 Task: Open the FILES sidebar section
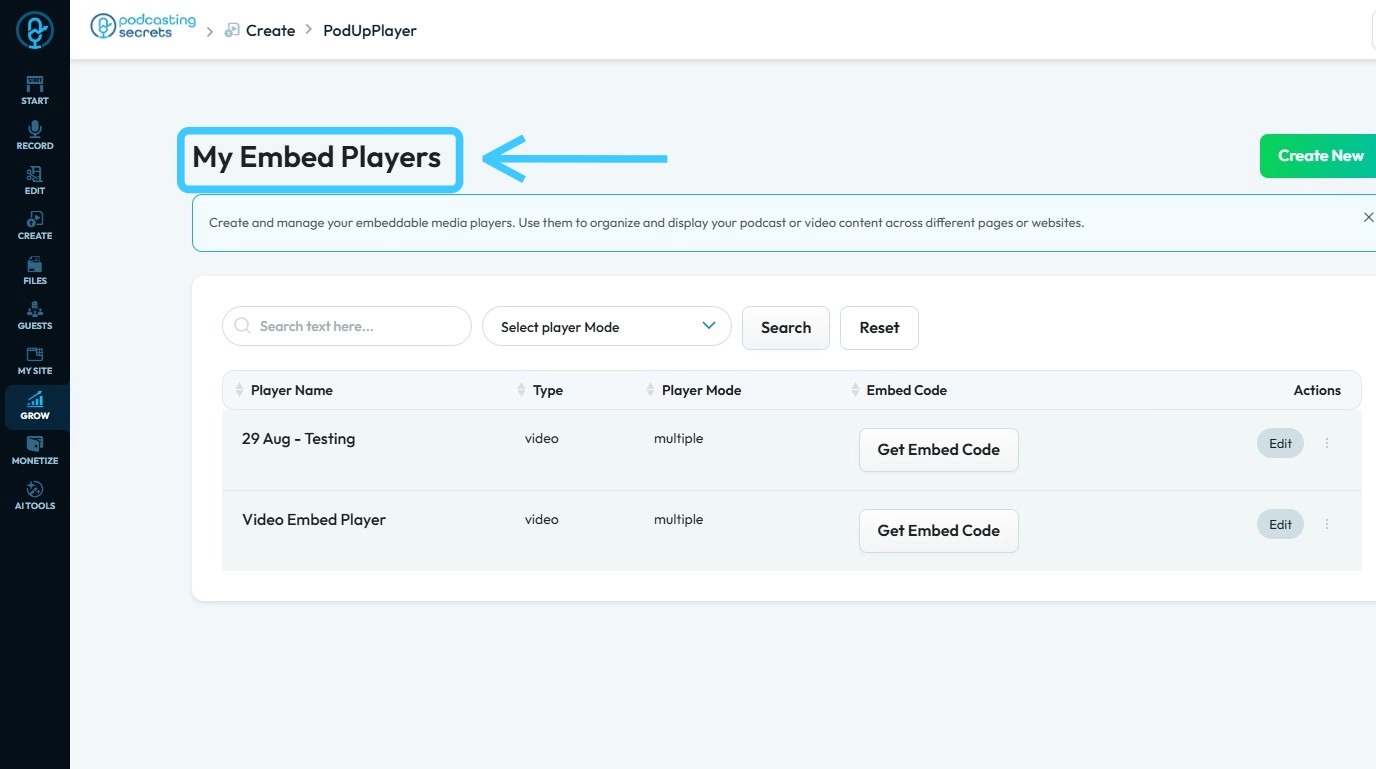point(35,270)
